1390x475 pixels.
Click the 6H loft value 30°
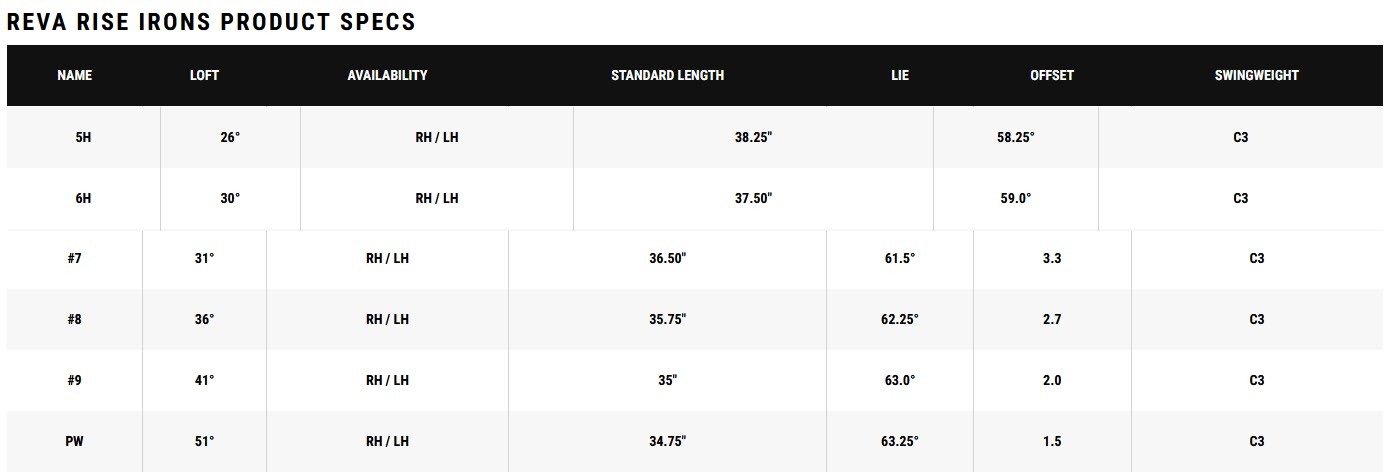click(x=230, y=198)
